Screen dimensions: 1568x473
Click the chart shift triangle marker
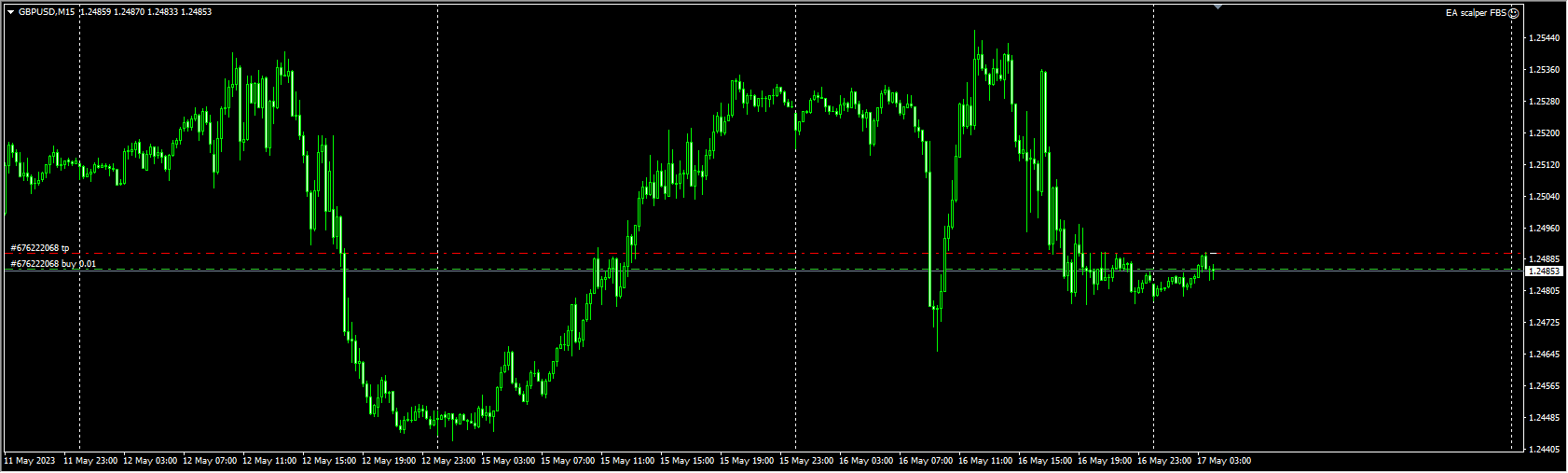click(x=1217, y=7)
